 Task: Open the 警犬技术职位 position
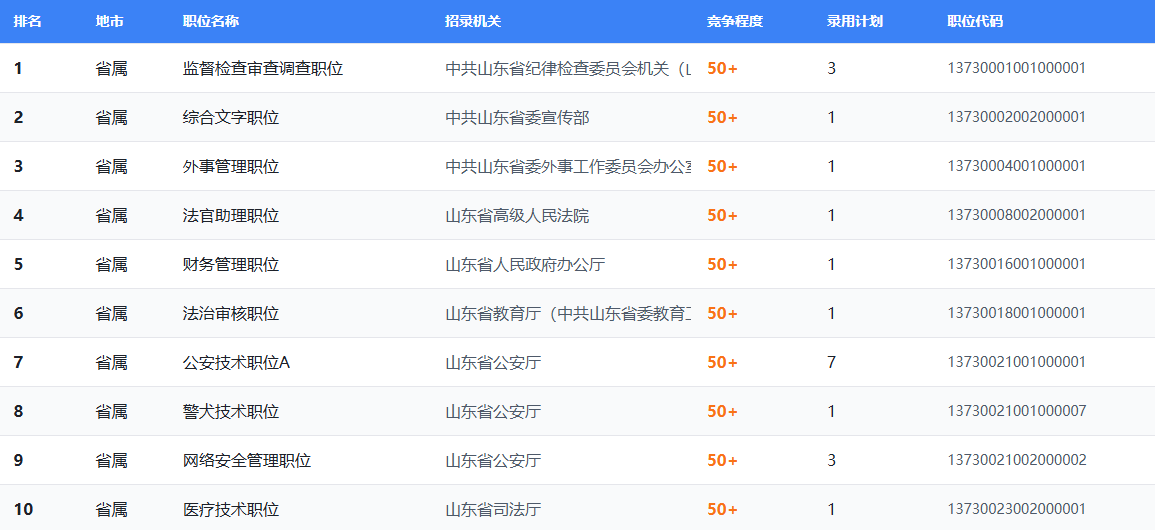coord(230,411)
